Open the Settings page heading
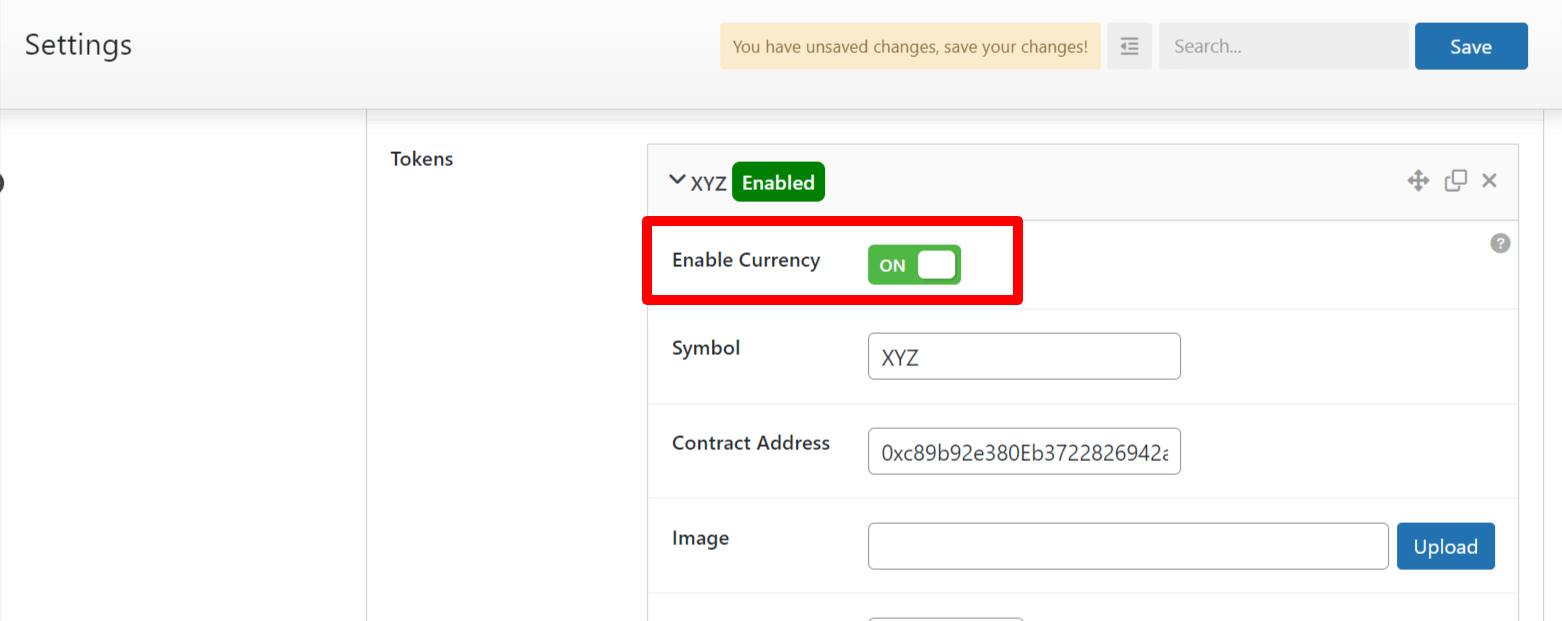The height and width of the screenshot is (621, 1562). pyautogui.click(x=78, y=45)
